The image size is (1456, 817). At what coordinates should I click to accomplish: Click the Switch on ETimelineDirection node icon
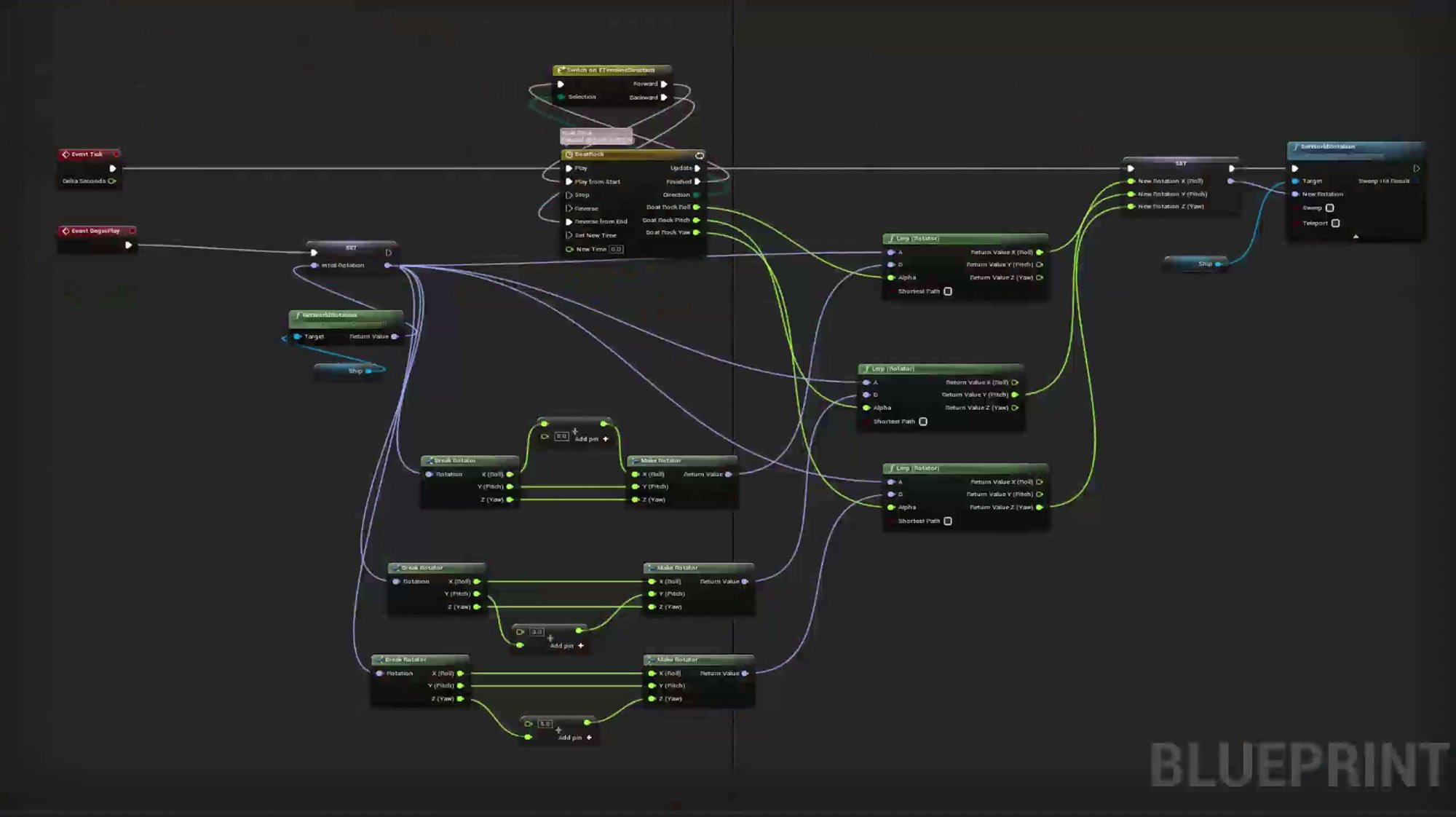coord(561,70)
